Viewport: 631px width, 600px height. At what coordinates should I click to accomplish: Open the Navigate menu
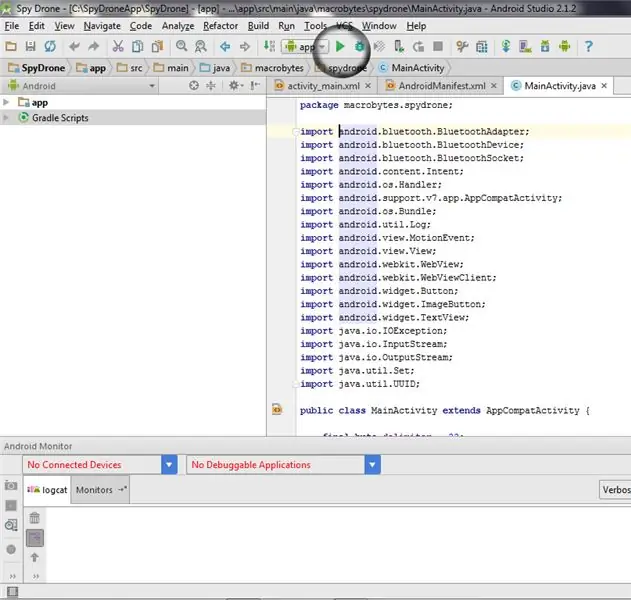tap(102, 26)
